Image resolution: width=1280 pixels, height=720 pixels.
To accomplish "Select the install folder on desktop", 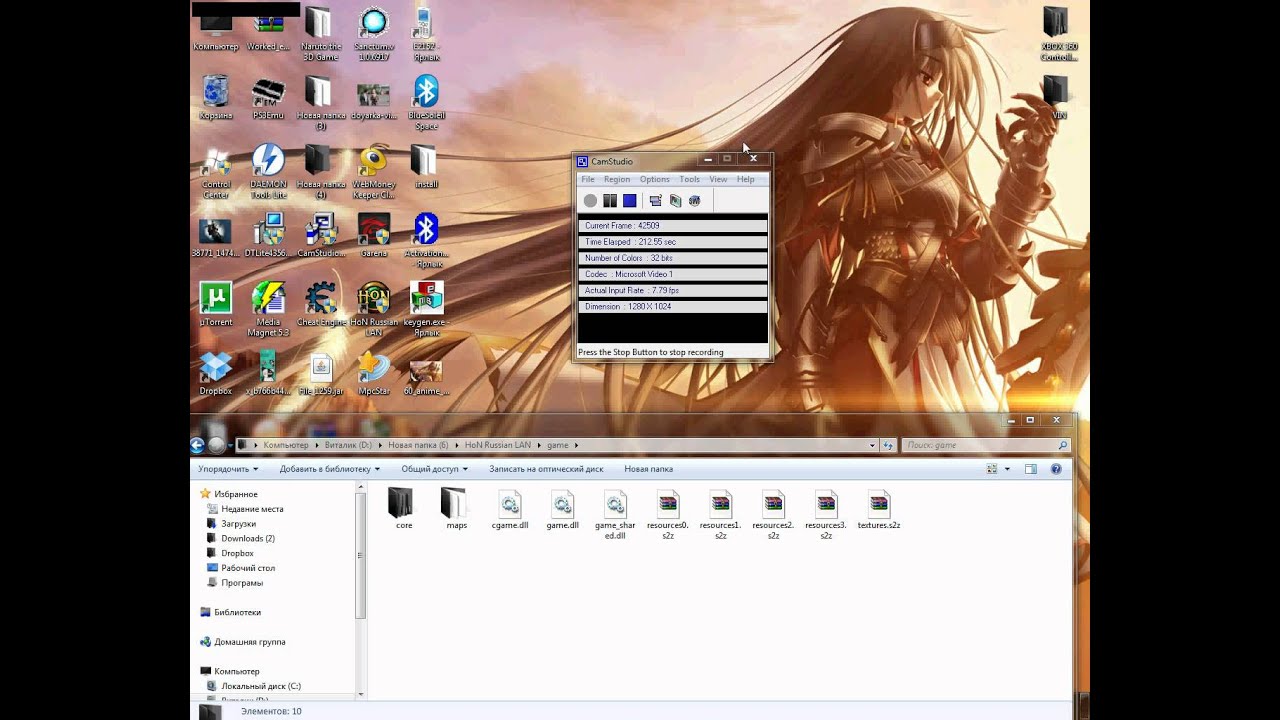I will coord(426,167).
